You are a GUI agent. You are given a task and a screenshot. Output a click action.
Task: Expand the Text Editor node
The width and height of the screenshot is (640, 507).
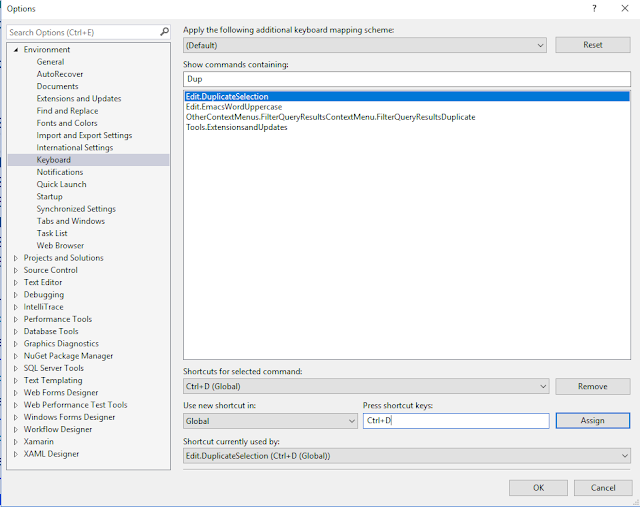[x=16, y=282]
